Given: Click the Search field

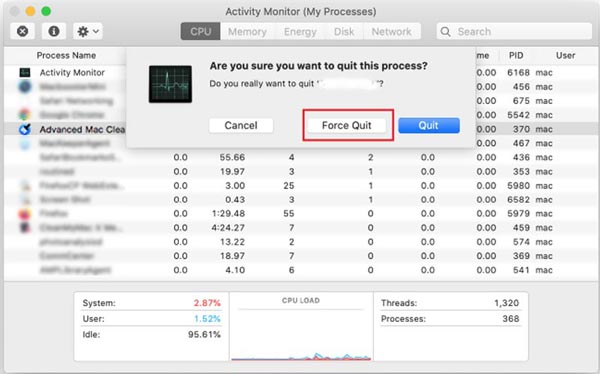Looking at the screenshot, I should click(514, 31).
